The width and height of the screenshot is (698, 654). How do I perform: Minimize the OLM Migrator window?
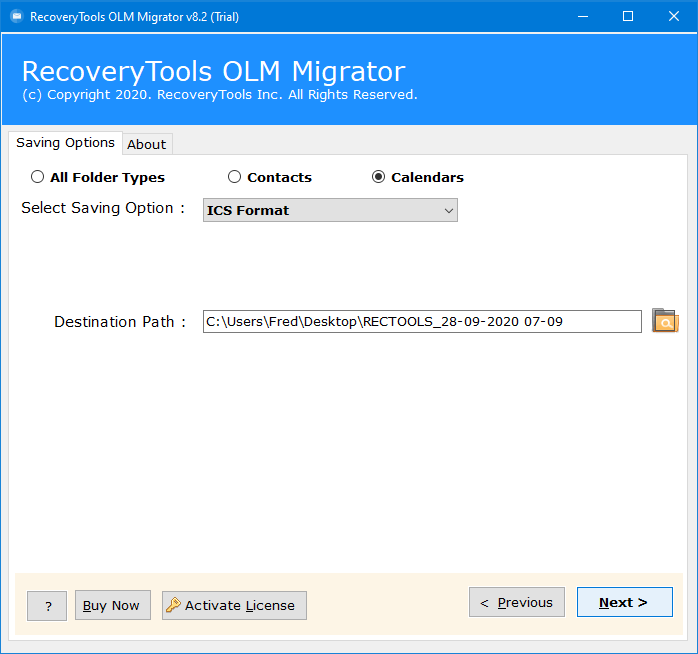coord(583,16)
